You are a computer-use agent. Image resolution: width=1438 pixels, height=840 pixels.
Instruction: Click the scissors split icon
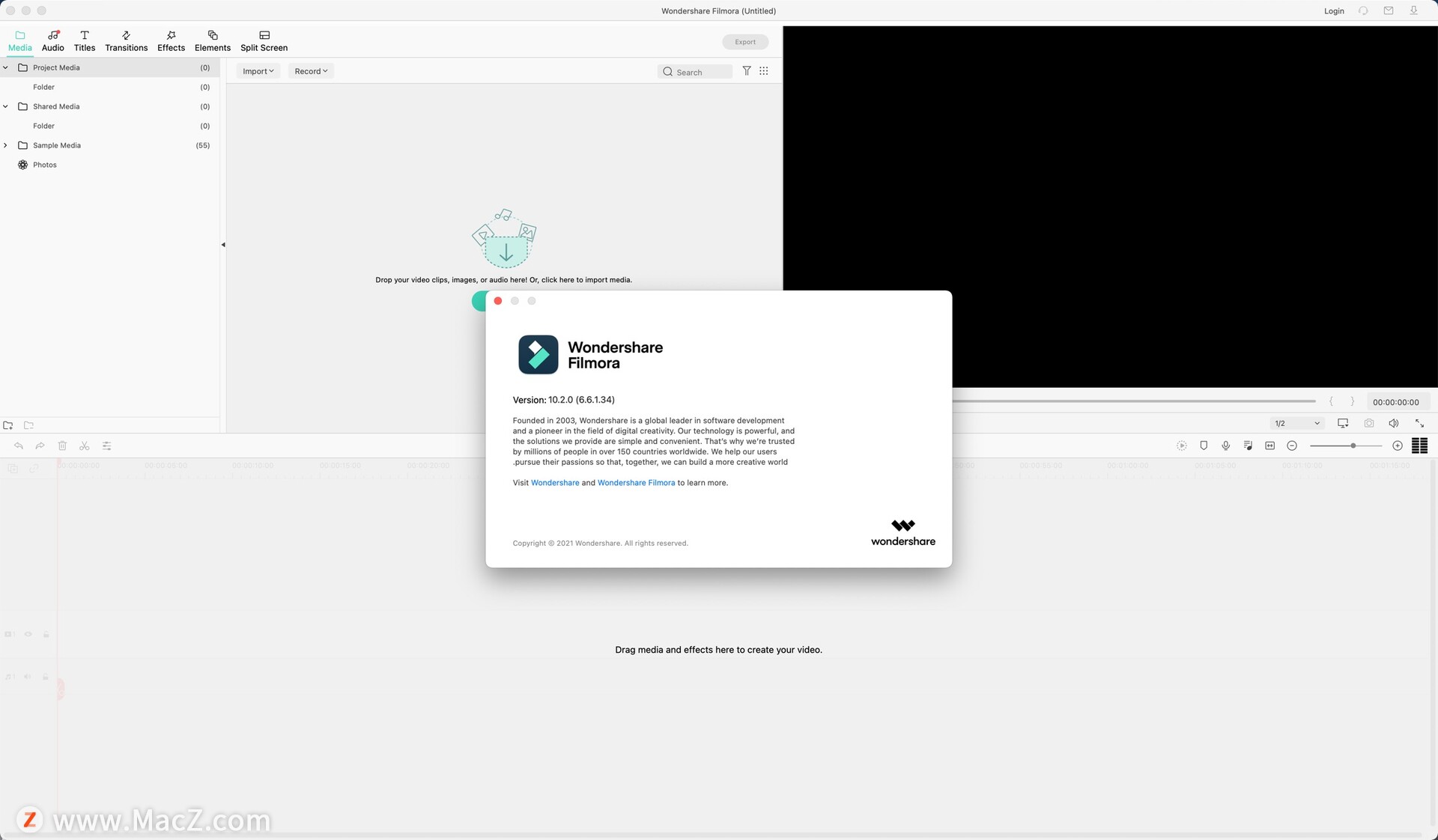[85, 446]
